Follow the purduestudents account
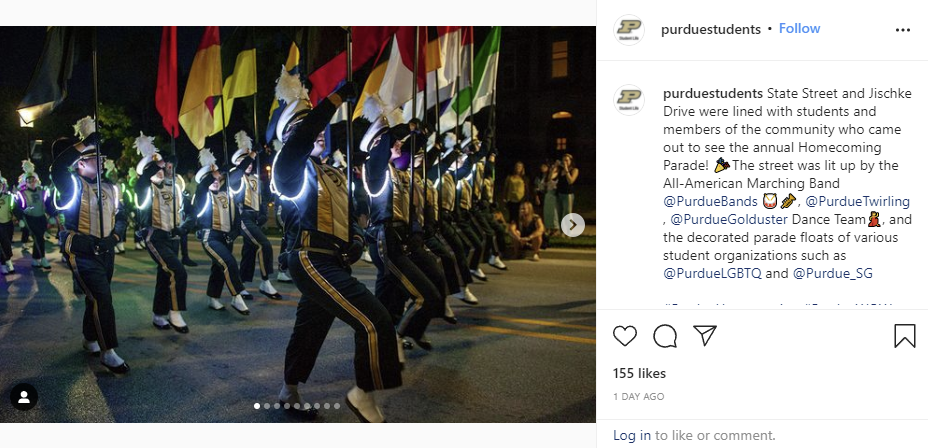928x448 pixels. pos(799,29)
